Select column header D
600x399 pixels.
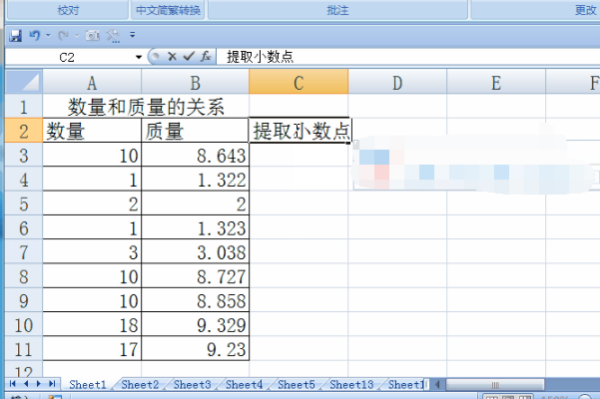click(397, 82)
